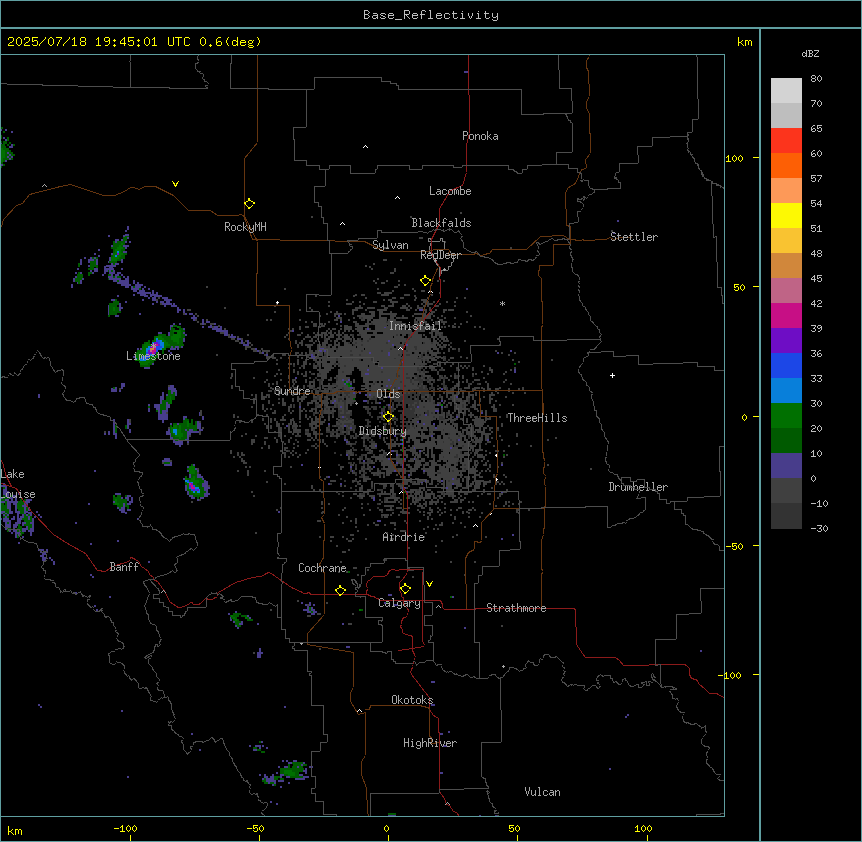
Task: Click the Ponoka city label
Action: pos(480,136)
